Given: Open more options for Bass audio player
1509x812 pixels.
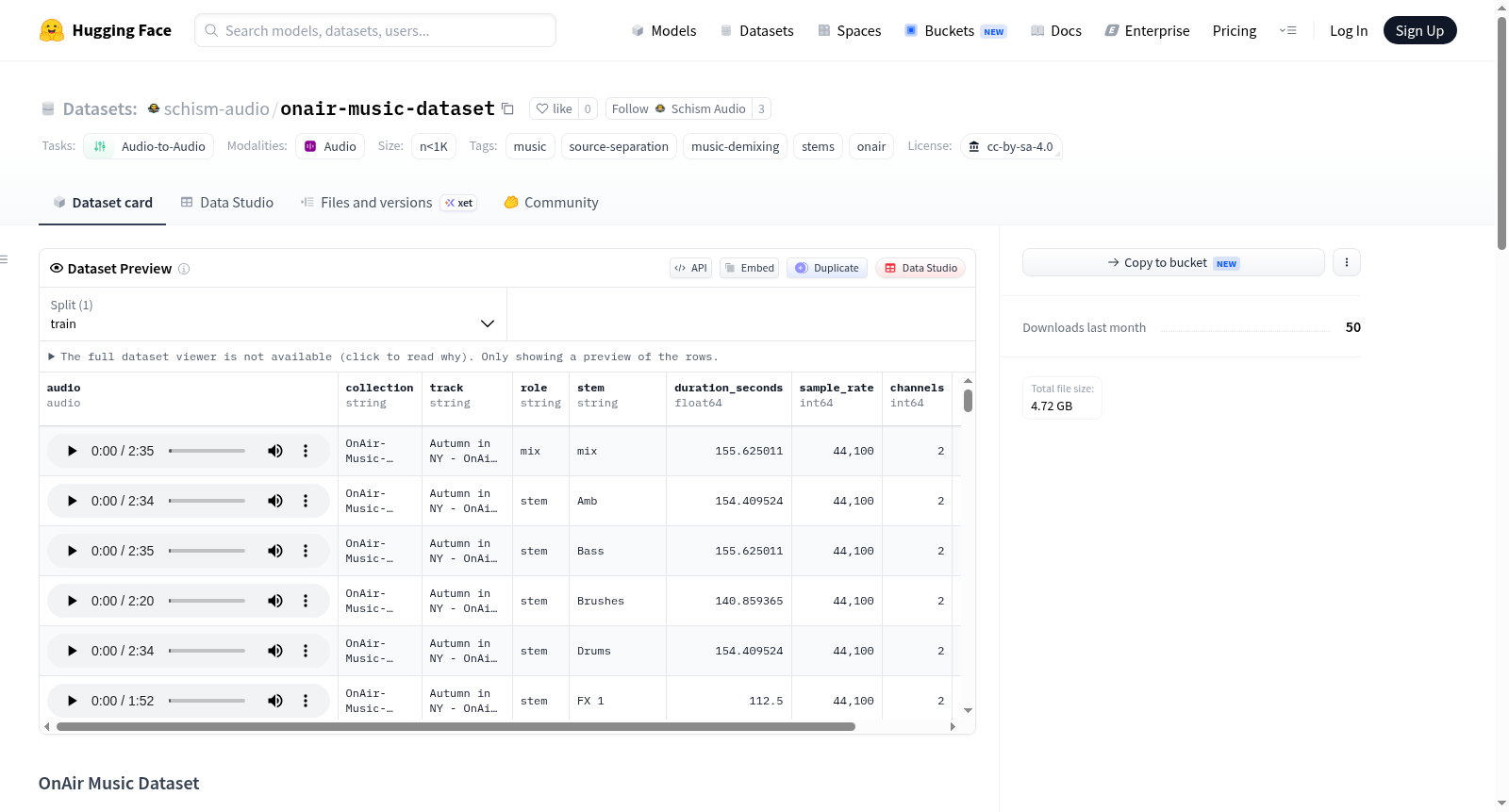Looking at the screenshot, I should (x=306, y=551).
